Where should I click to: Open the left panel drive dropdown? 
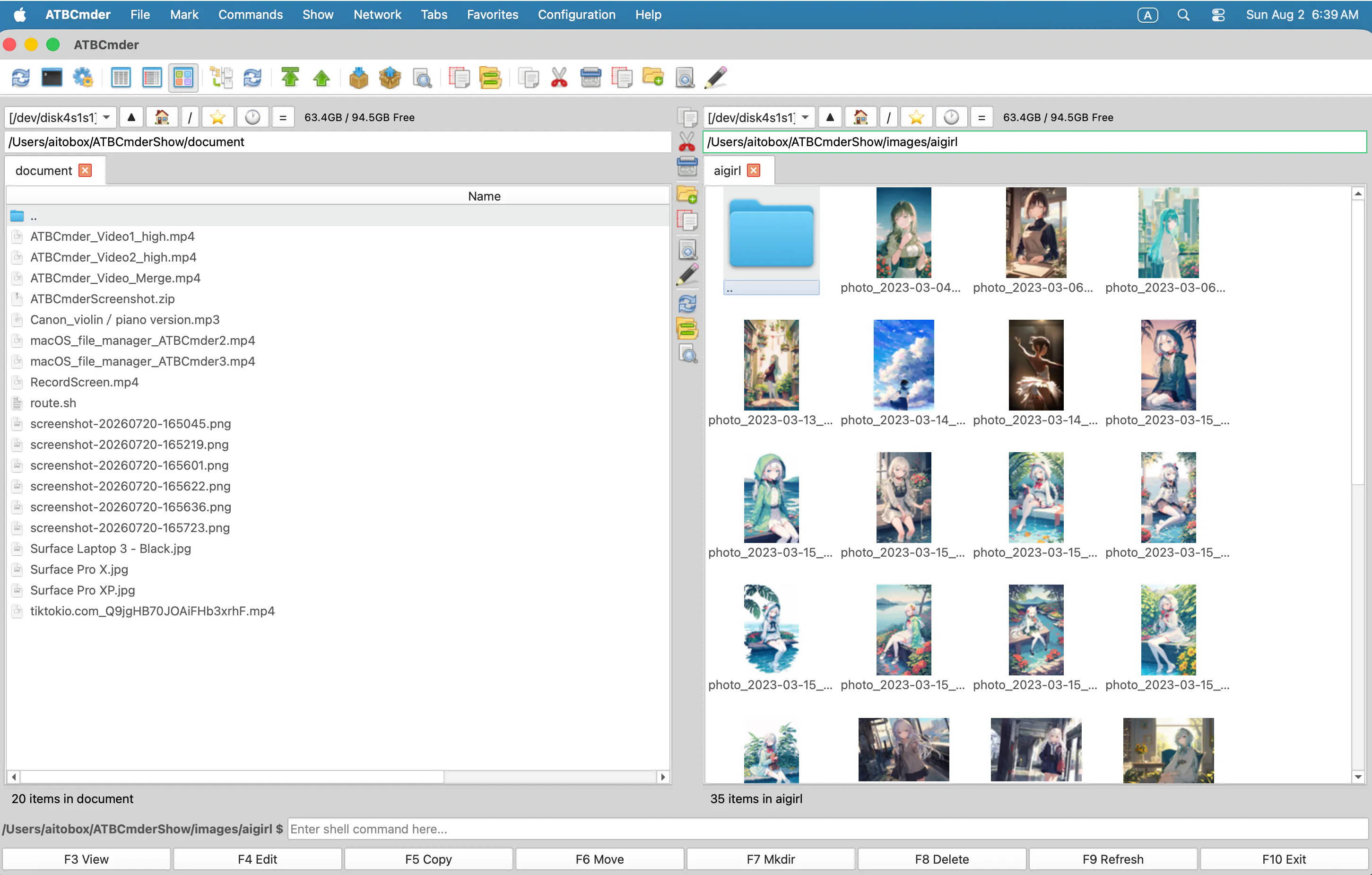pyautogui.click(x=60, y=117)
